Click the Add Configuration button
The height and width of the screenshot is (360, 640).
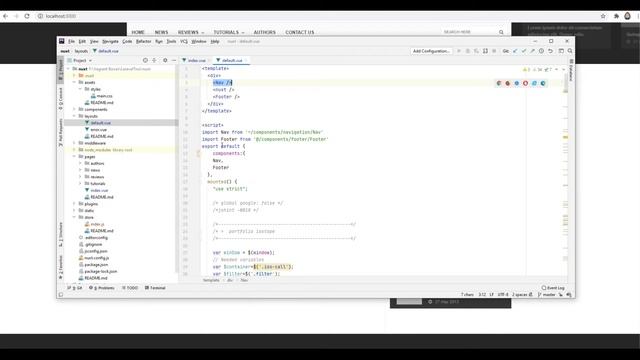(x=431, y=51)
